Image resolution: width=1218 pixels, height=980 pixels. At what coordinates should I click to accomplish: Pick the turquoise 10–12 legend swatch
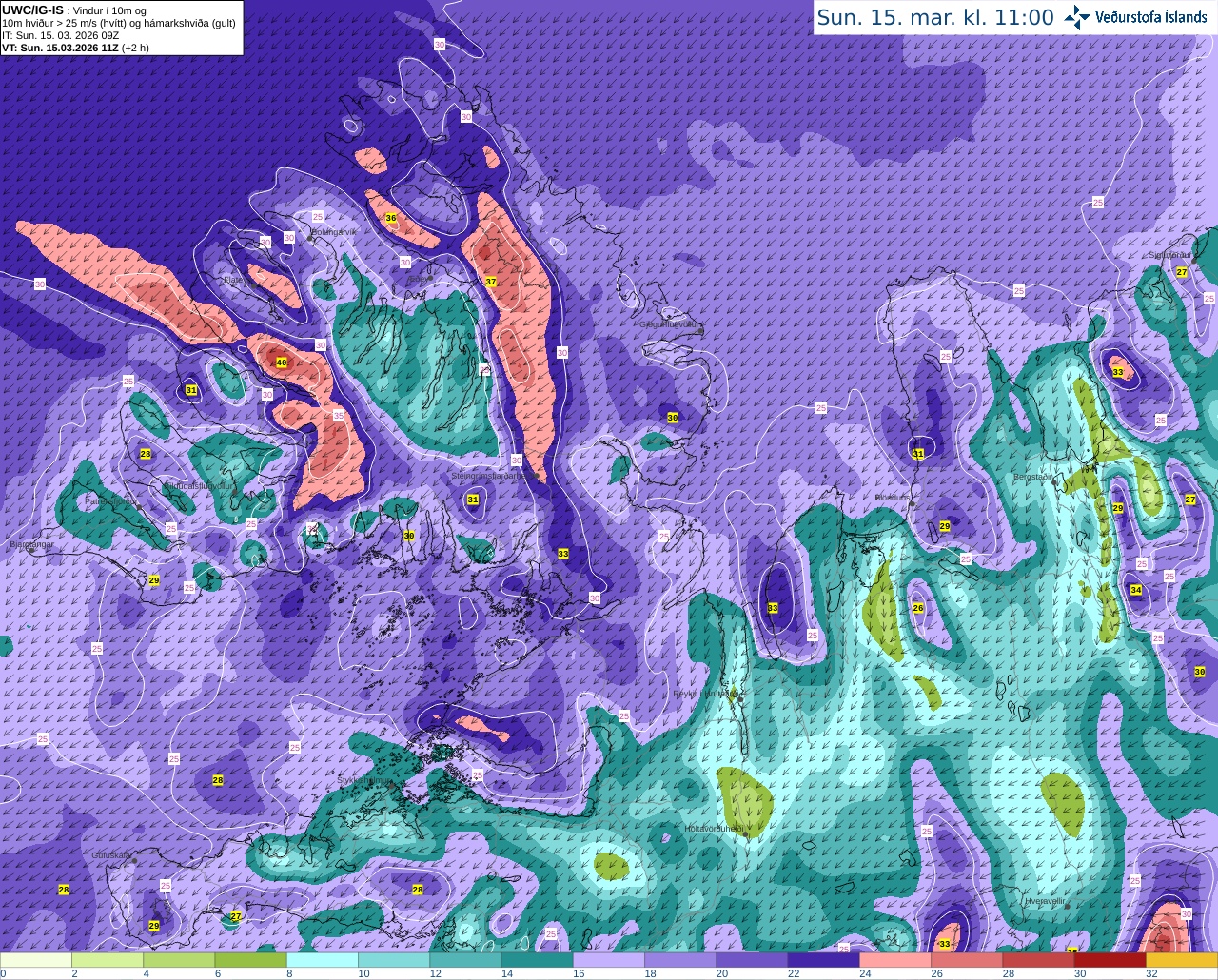click(393, 959)
